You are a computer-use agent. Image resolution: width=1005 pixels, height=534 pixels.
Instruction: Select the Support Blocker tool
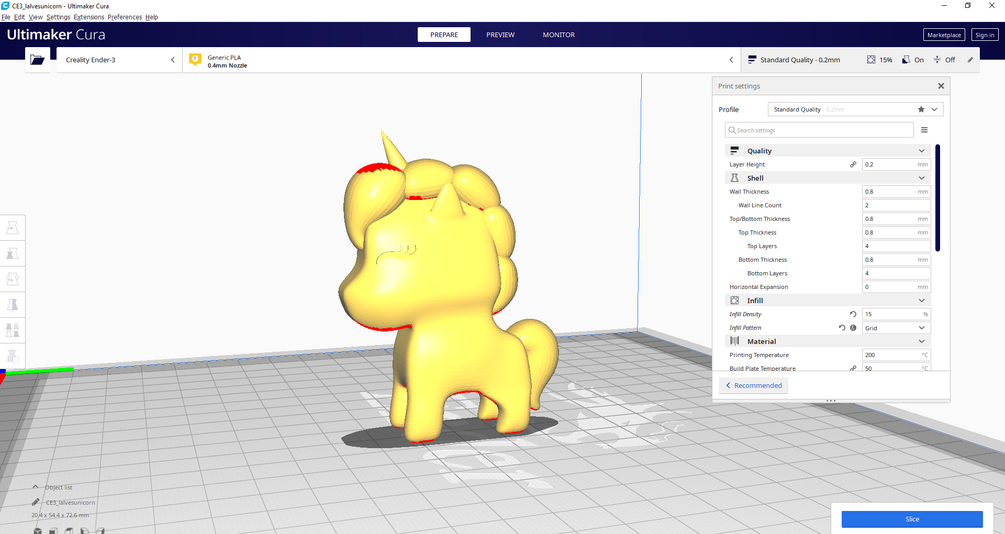tap(12, 356)
